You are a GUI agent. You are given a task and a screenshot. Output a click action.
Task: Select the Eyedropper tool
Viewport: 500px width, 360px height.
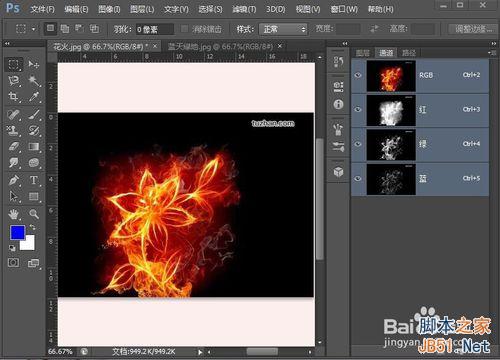pos(33,97)
